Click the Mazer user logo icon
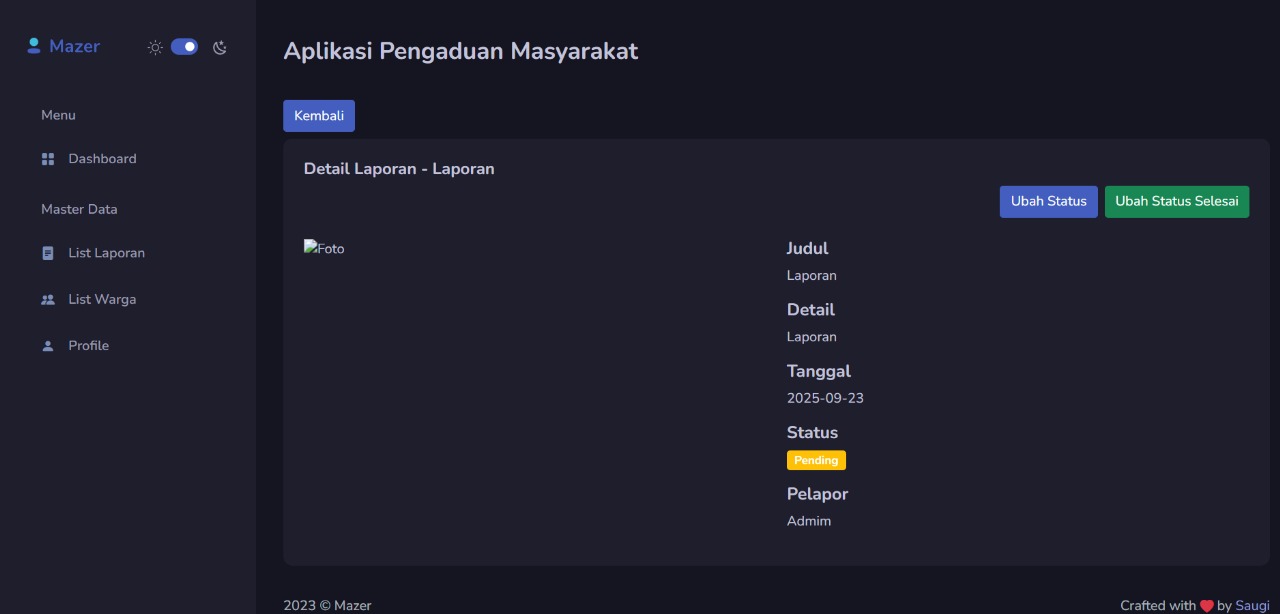Screen dimensions: 1280x614 (x=33, y=46)
